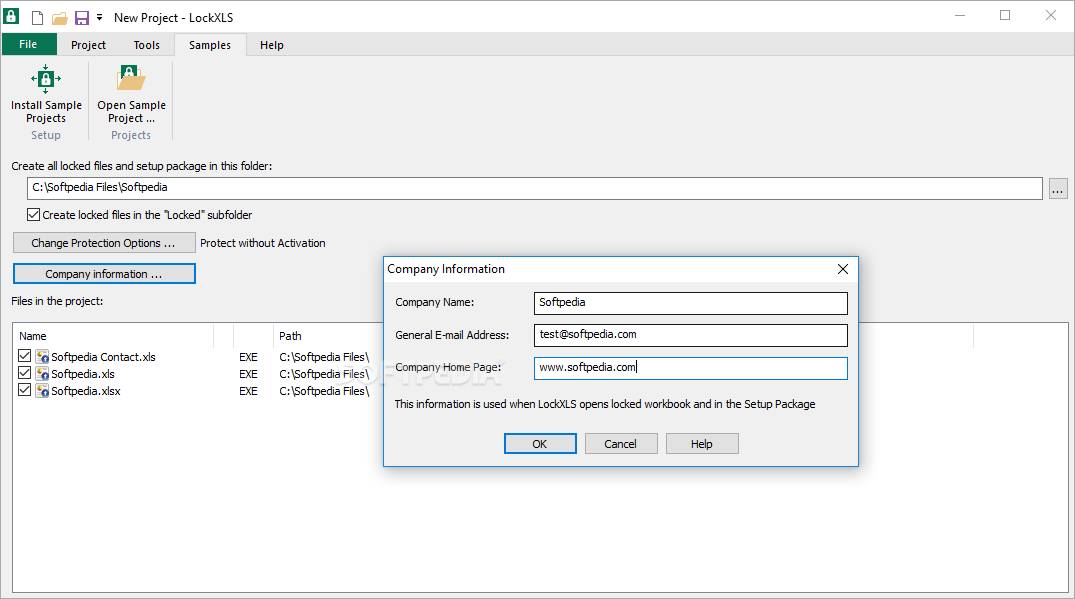The width and height of the screenshot is (1075, 599).
Task: Maximize the LockXLS window
Action: pos(1005,16)
